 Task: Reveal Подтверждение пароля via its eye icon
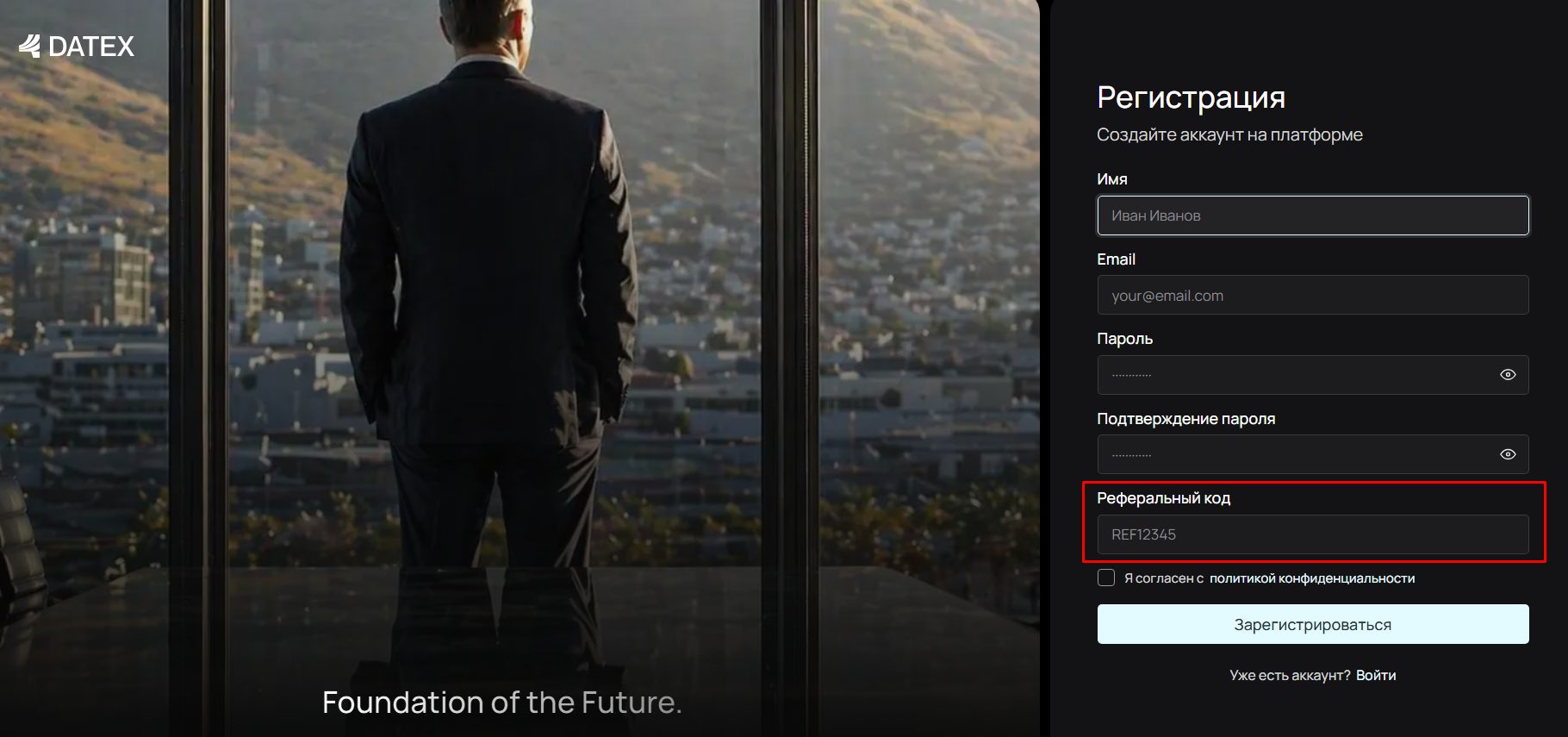pyautogui.click(x=1508, y=454)
